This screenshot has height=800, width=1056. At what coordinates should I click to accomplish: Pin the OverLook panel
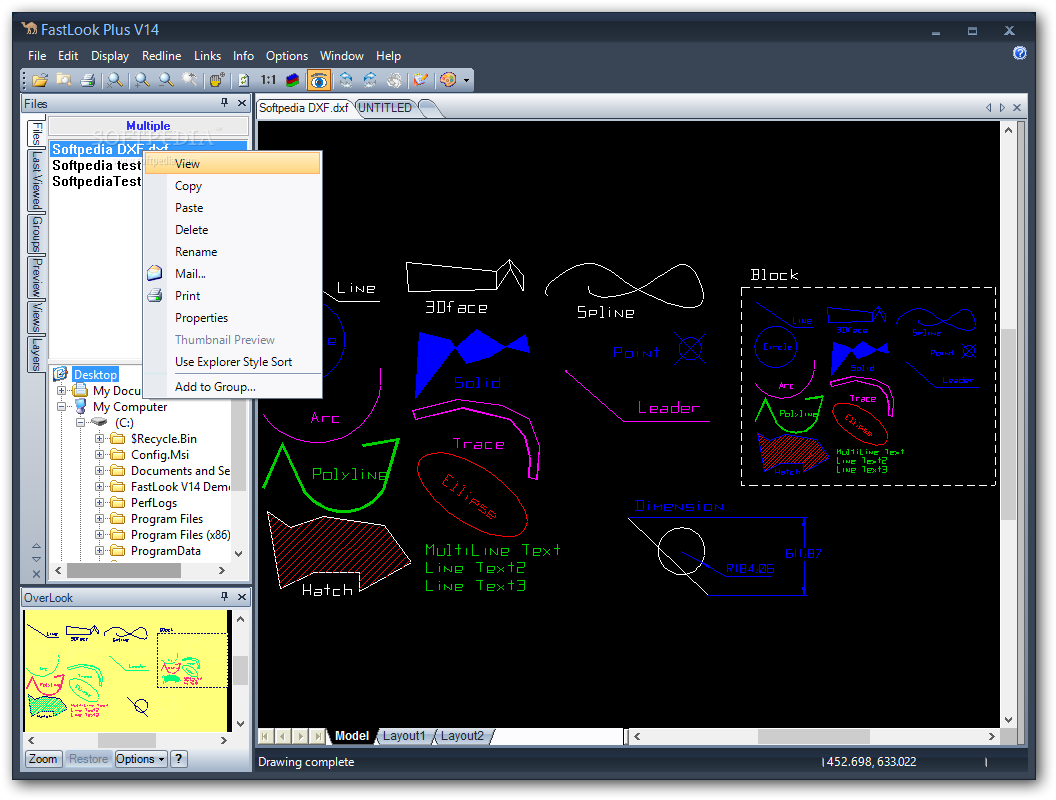pyautogui.click(x=224, y=597)
